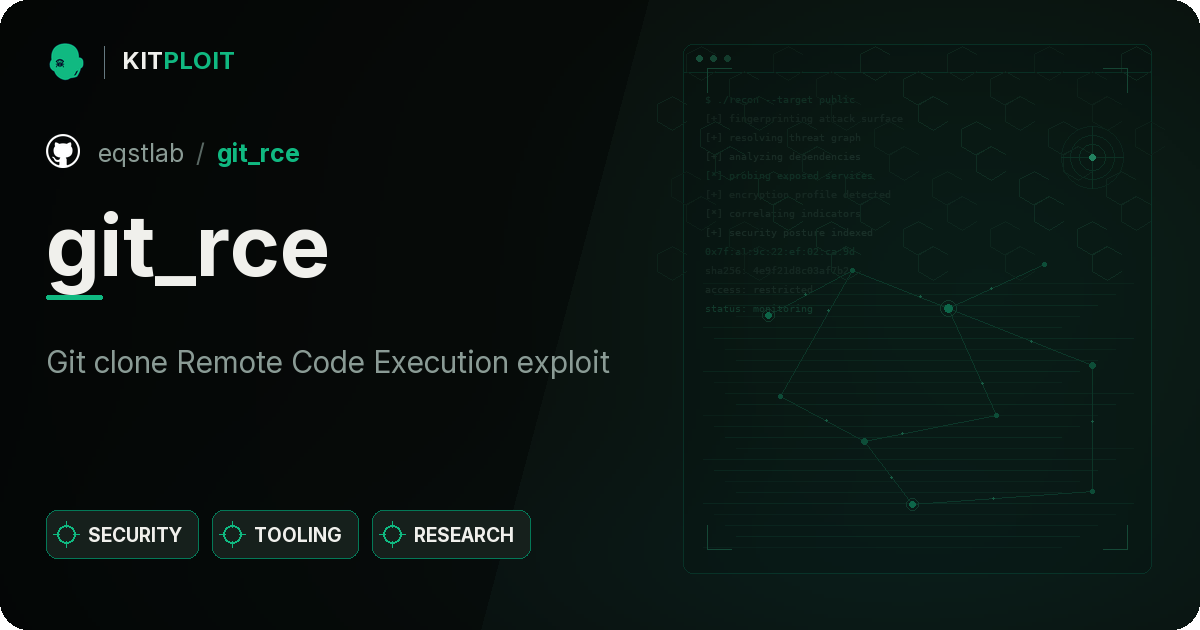Screen dimensions: 1200x630
Task: Click the KITPLOIT brand name
Action: coord(178,61)
